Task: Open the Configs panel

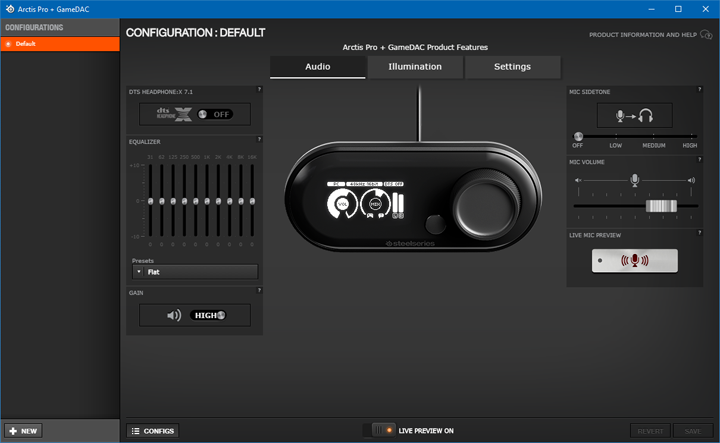Action: (x=153, y=431)
